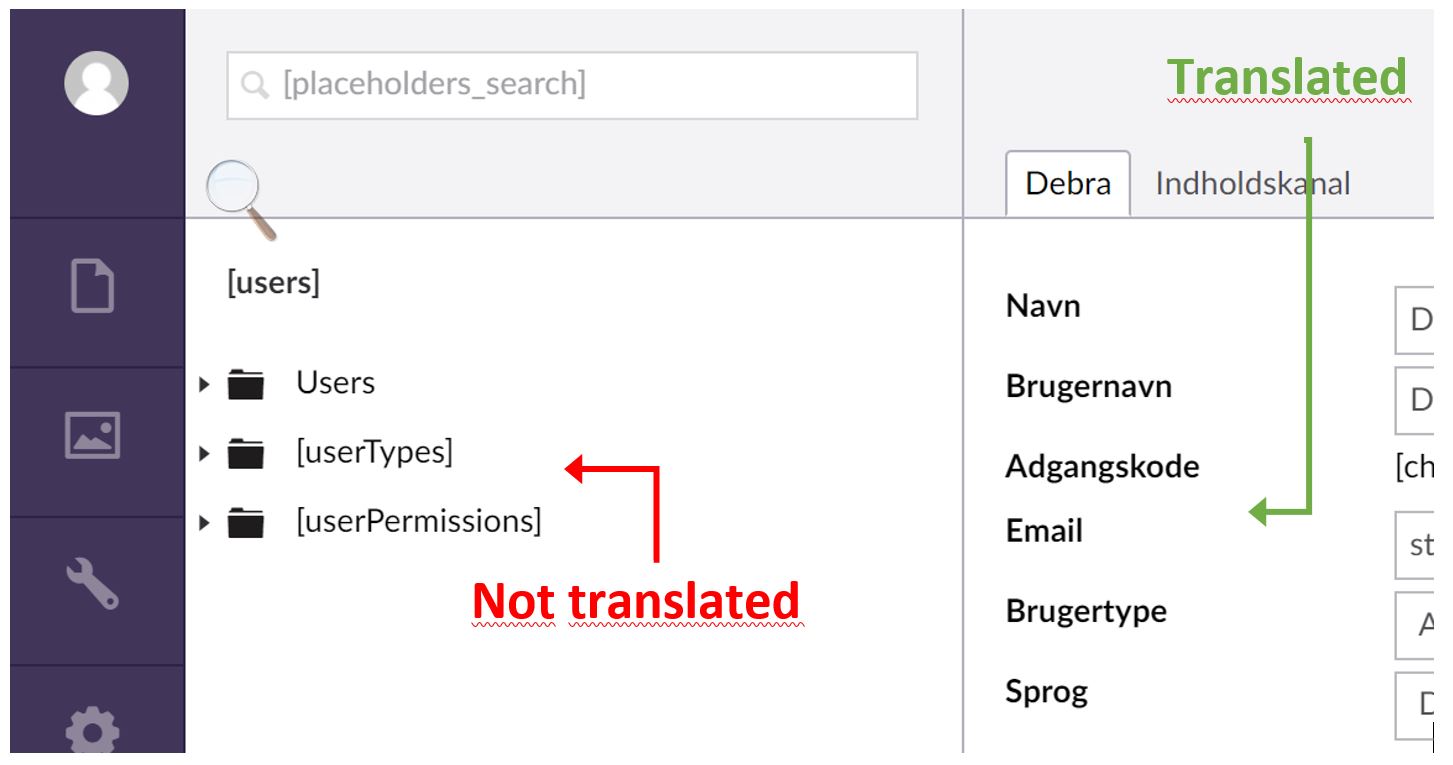The height and width of the screenshot is (765, 1453).
Task: Expand the [userPermissions] tree node arrow
Action: (x=204, y=523)
